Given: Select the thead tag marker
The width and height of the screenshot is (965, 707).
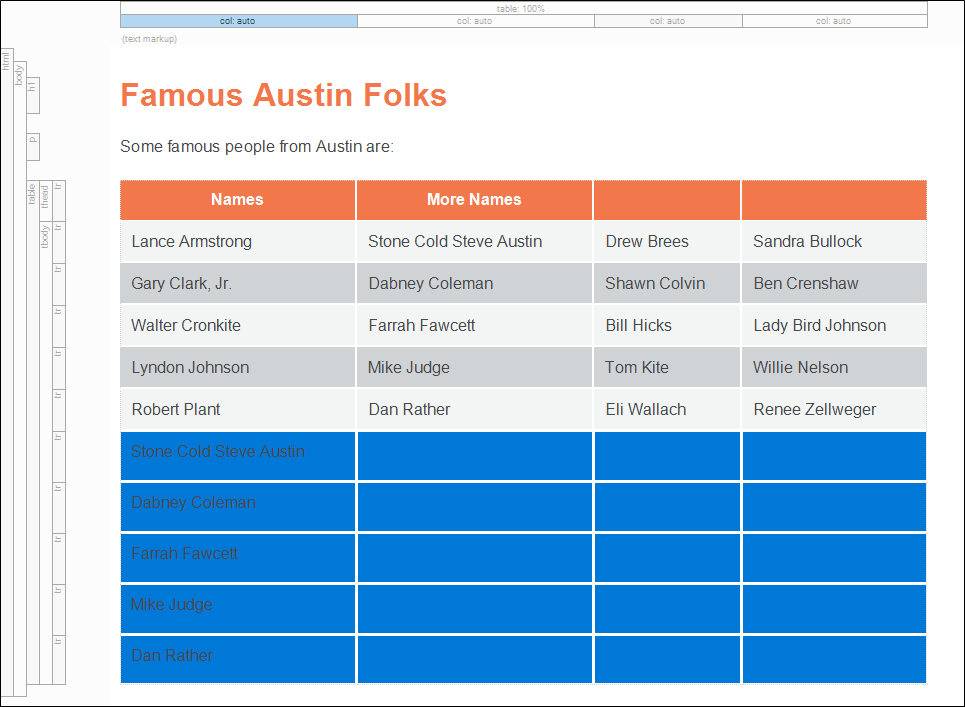Looking at the screenshot, I should tap(46, 201).
